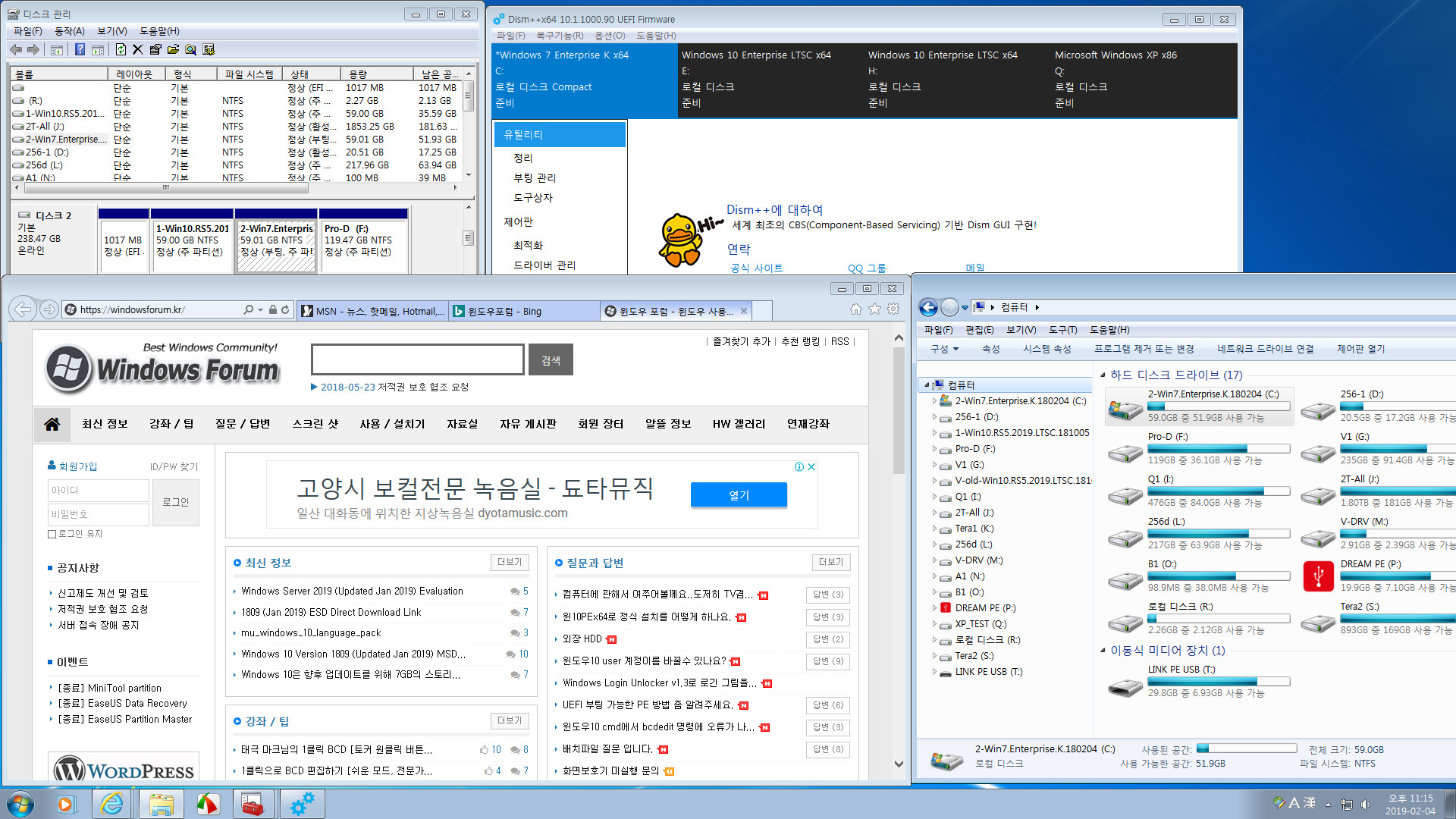Click the settings list icon in Disk Management toolbar

[209, 49]
